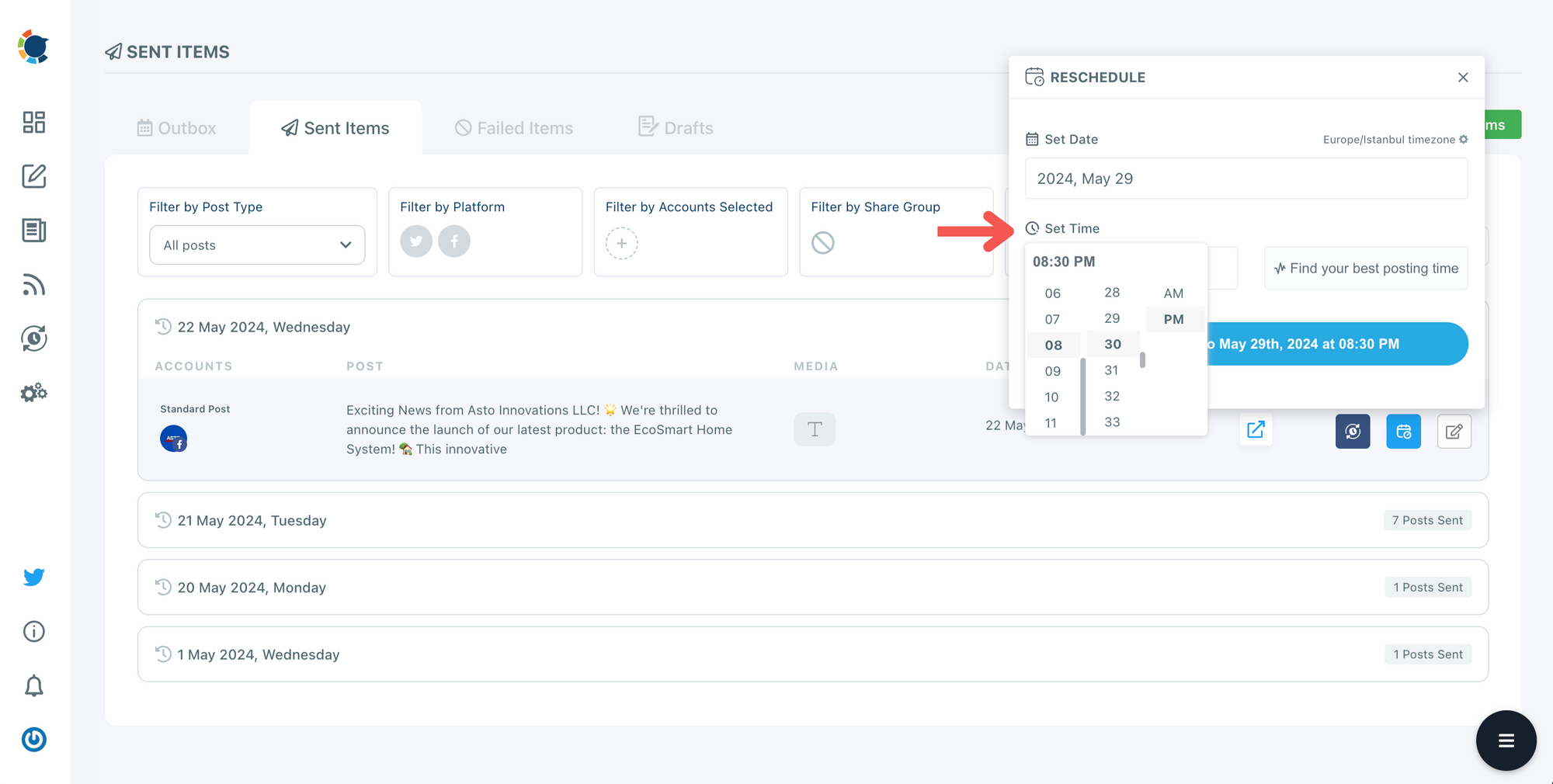The image size is (1553, 784).
Task: Click the EcoSmart Home post text
Action: (539, 429)
